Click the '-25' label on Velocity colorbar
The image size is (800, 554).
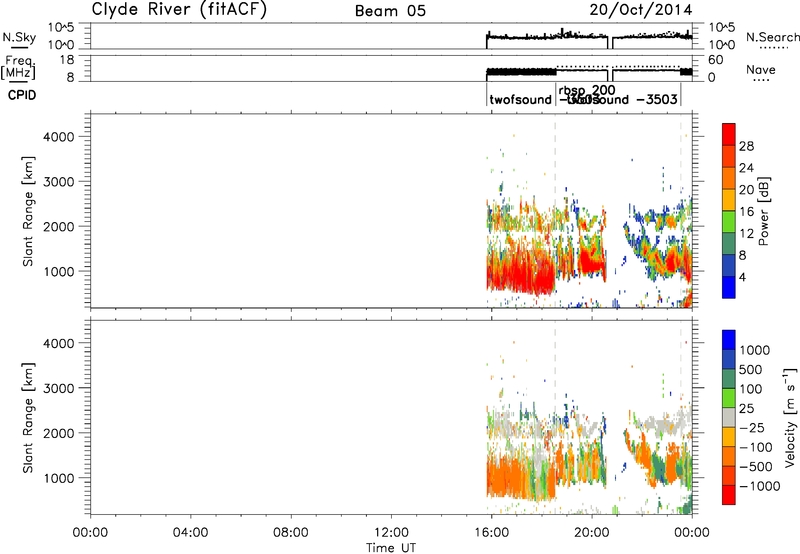pyautogui.click(x=752, y=428)
